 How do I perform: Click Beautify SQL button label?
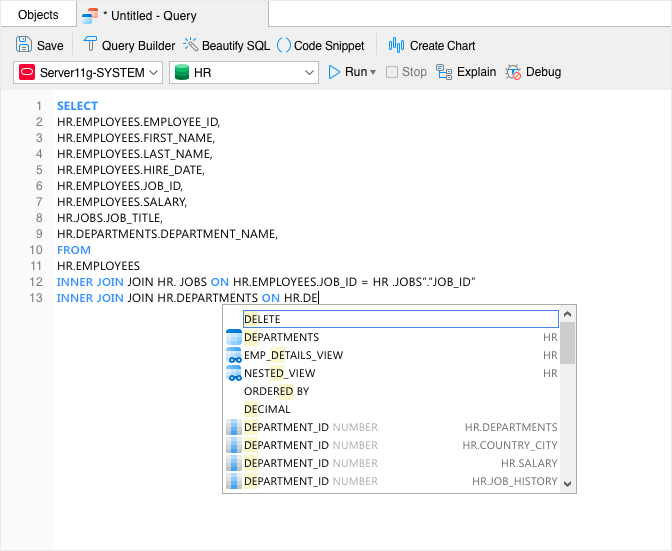point(236,46)
